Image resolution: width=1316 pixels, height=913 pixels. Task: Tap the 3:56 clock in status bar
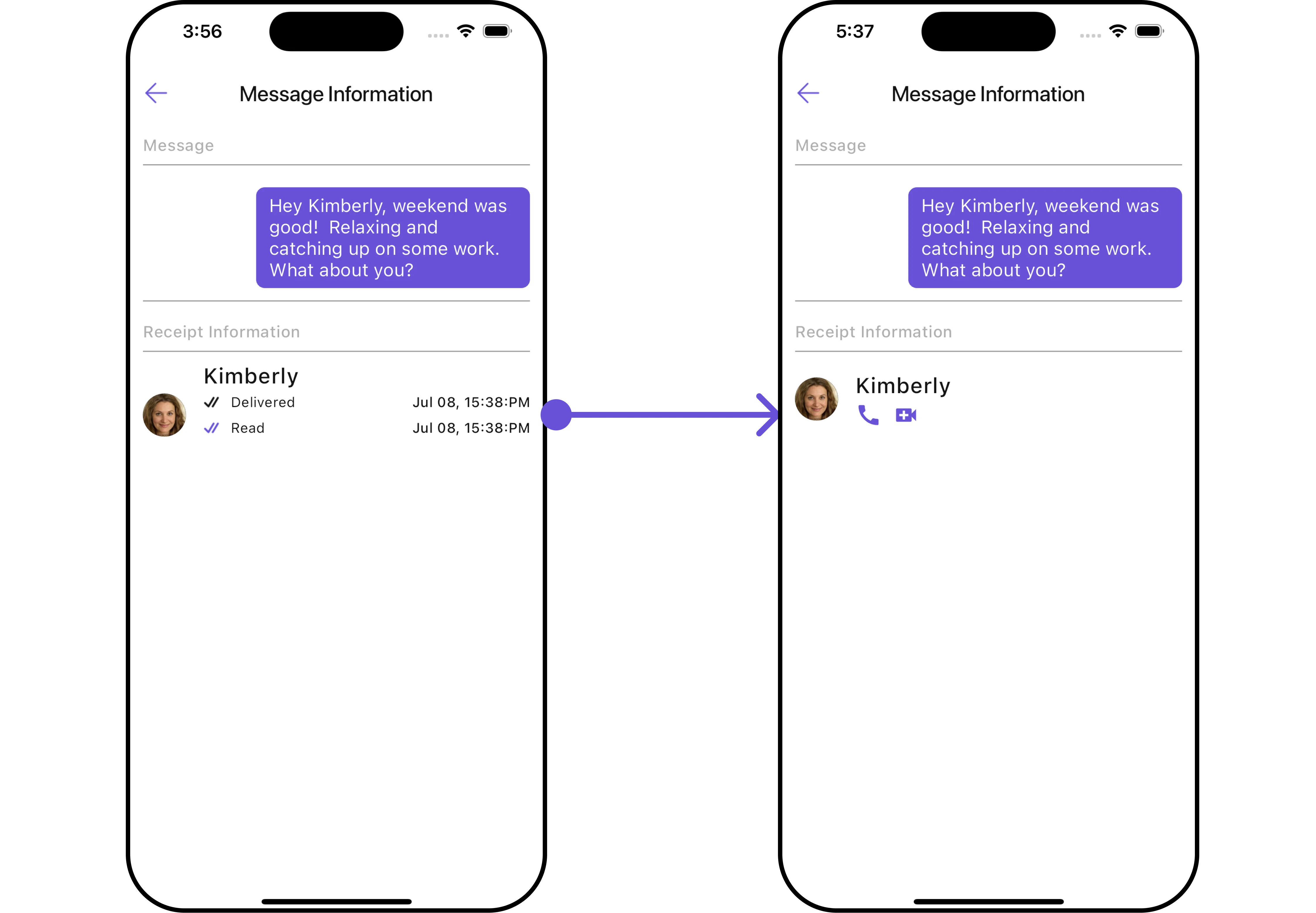pos(202,32)
